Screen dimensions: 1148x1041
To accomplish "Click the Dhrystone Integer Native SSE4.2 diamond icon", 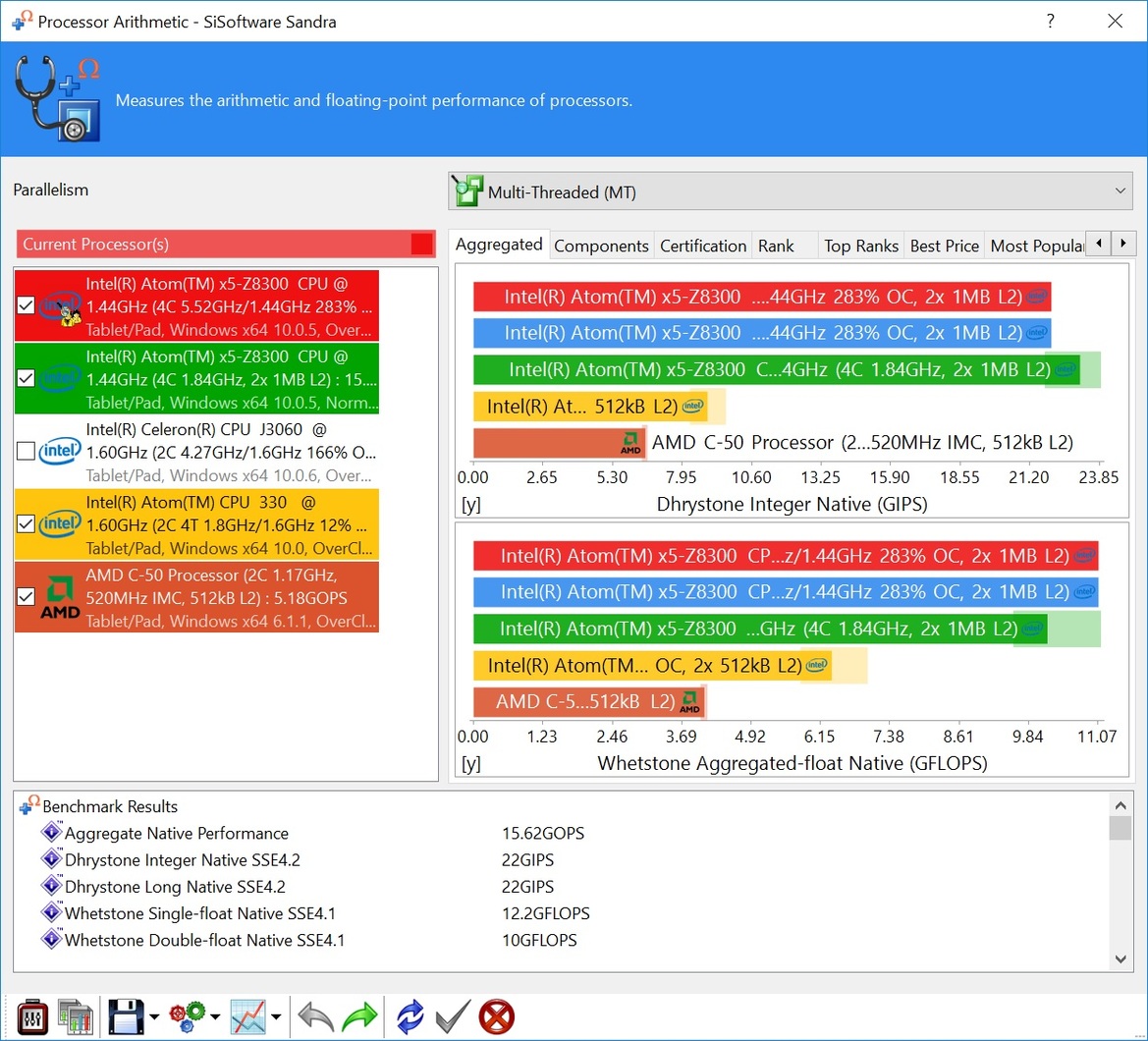I will coord(51,858).
